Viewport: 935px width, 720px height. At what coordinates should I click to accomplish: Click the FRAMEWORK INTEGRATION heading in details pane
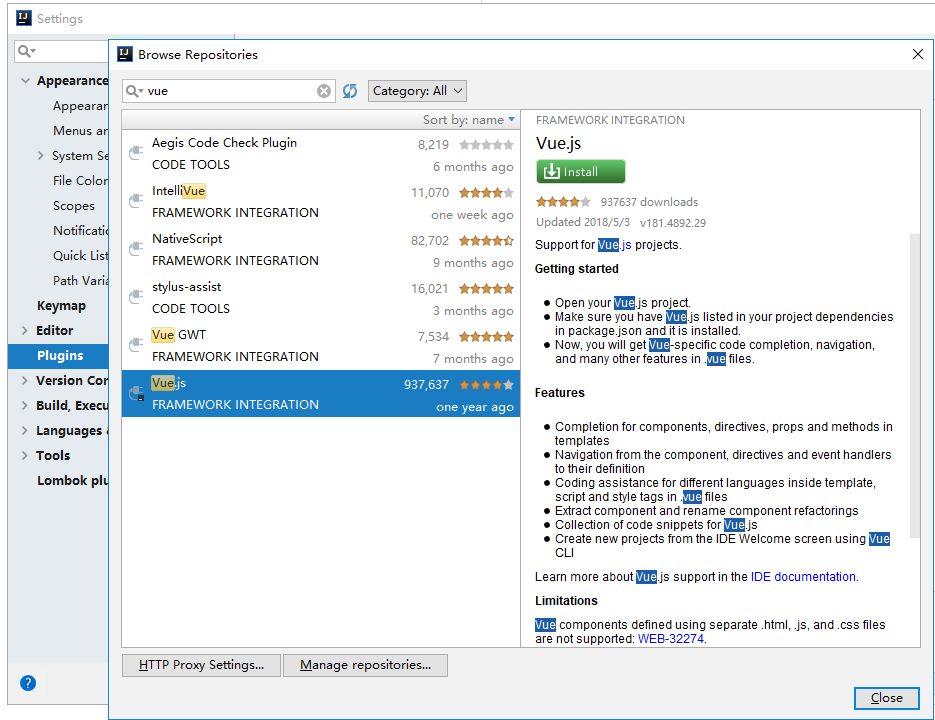[610, 120]
